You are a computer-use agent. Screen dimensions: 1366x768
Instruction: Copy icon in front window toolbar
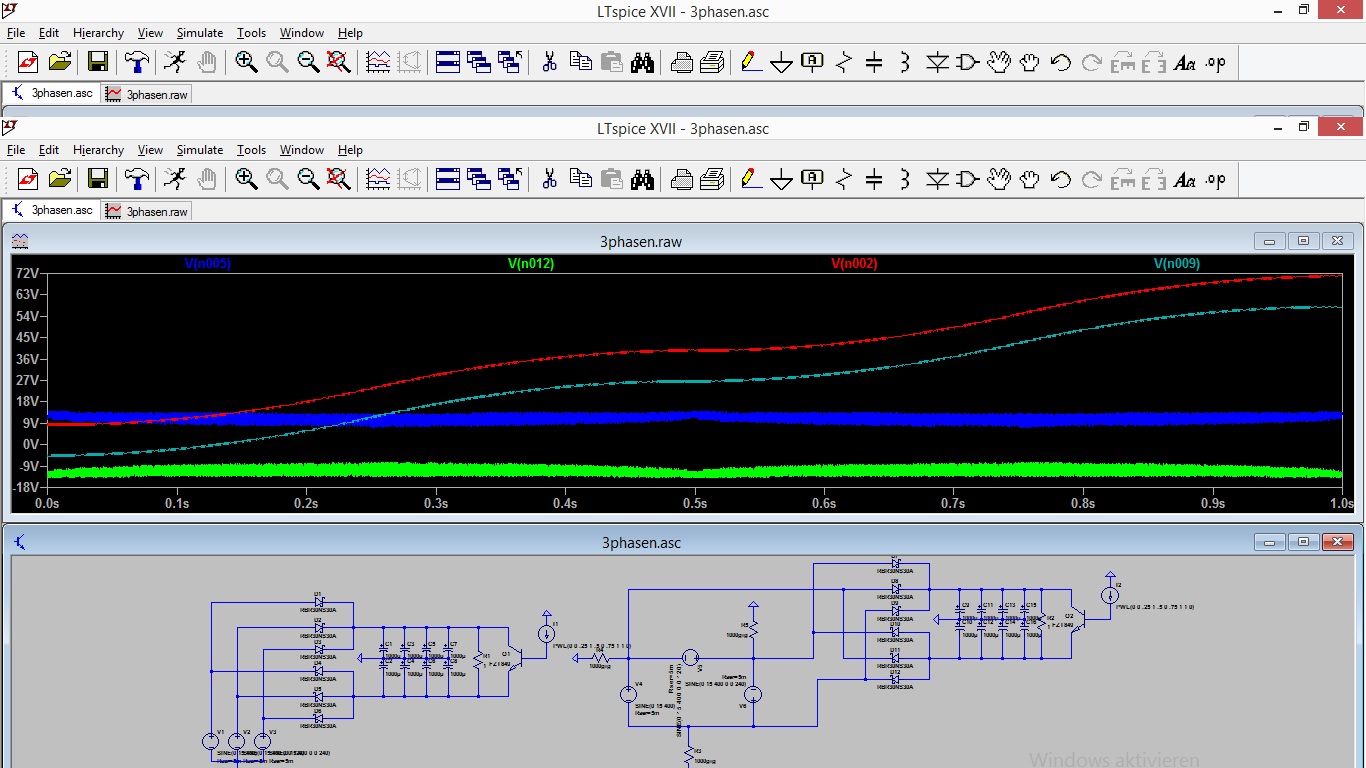tap(580, 180)
